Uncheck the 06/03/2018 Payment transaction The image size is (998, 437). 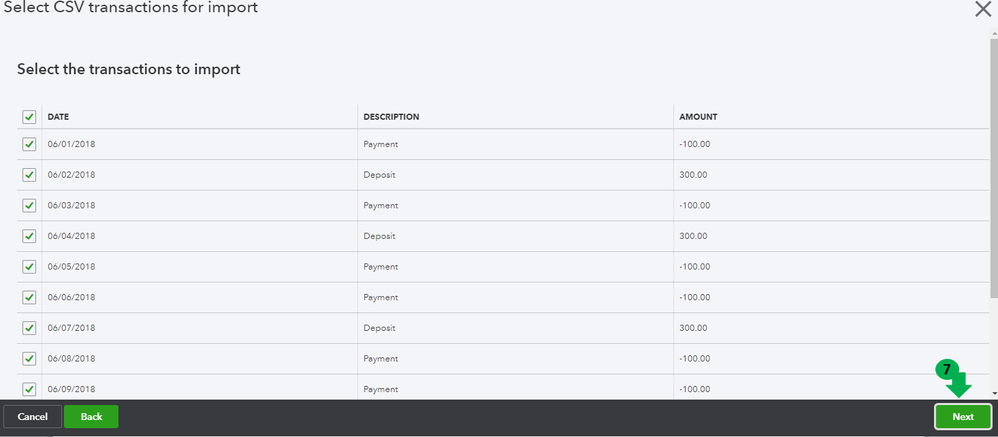click(x=29, y=206)
